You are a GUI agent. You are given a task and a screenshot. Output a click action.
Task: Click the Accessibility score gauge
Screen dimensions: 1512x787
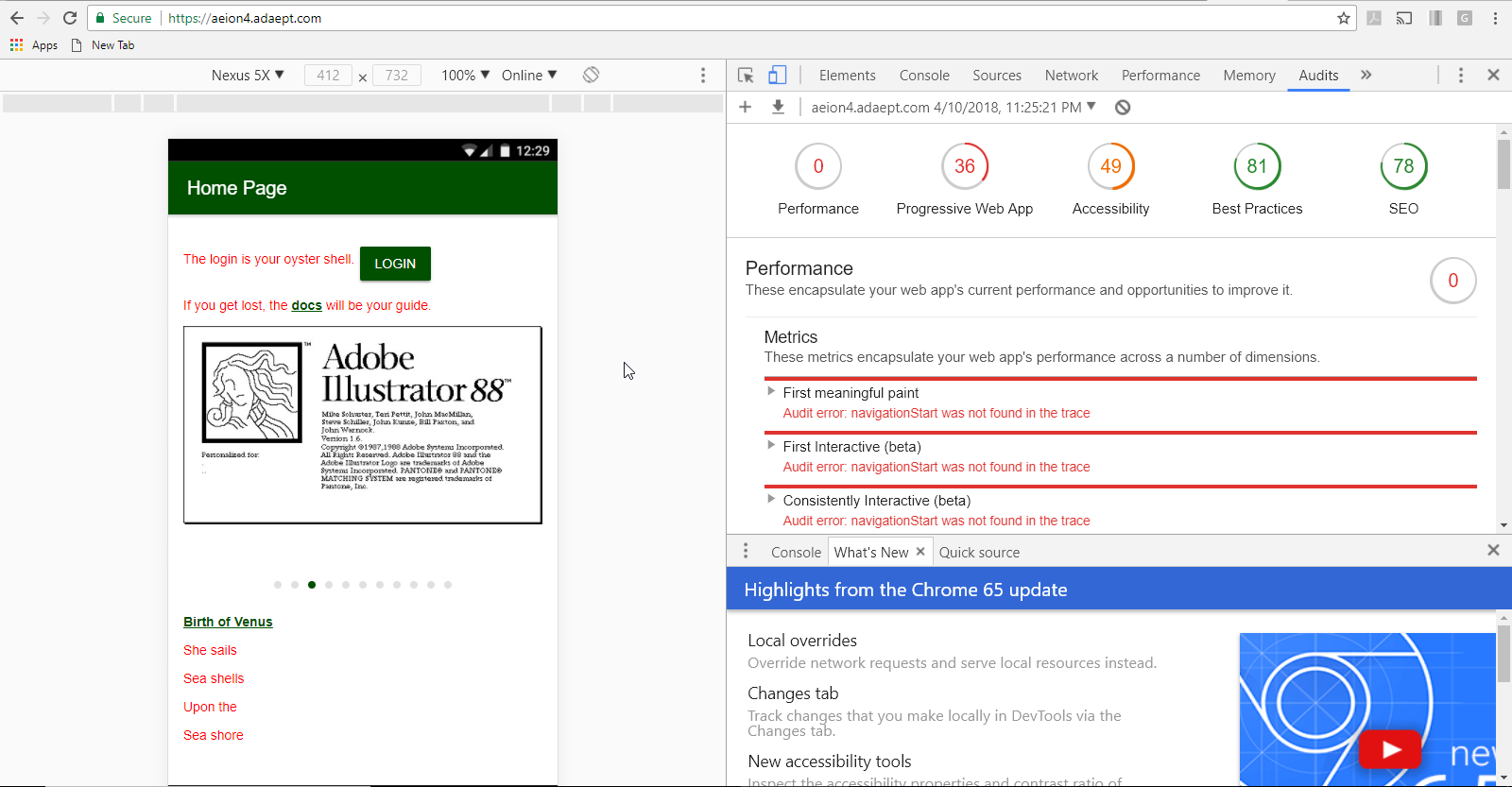1111,166
